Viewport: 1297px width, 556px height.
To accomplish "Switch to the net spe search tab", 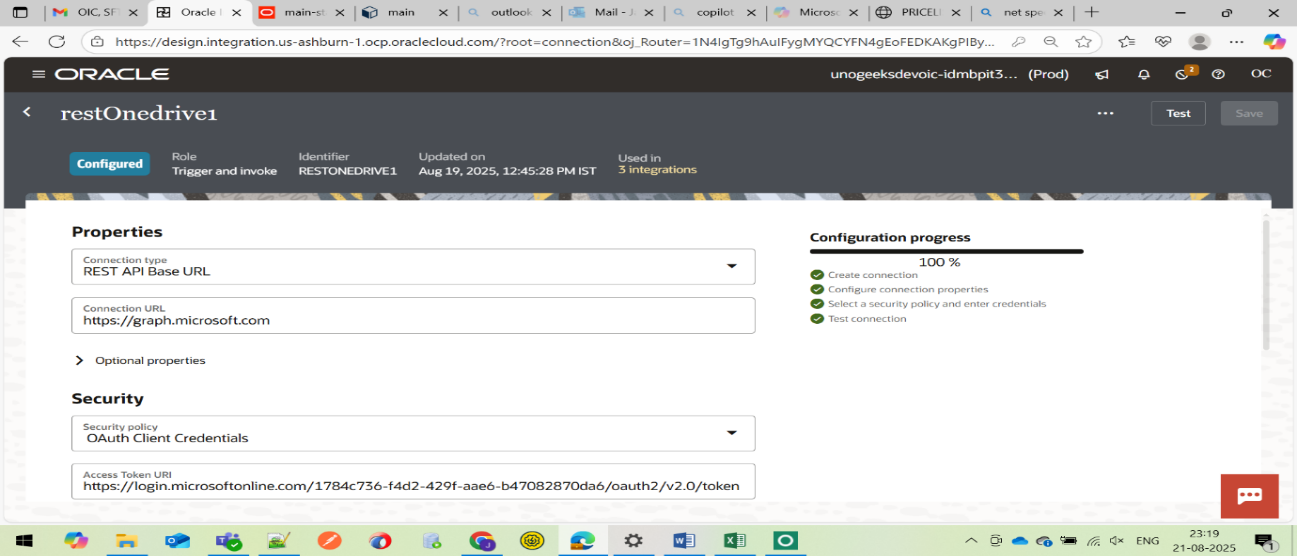I will pos(1022,12).
